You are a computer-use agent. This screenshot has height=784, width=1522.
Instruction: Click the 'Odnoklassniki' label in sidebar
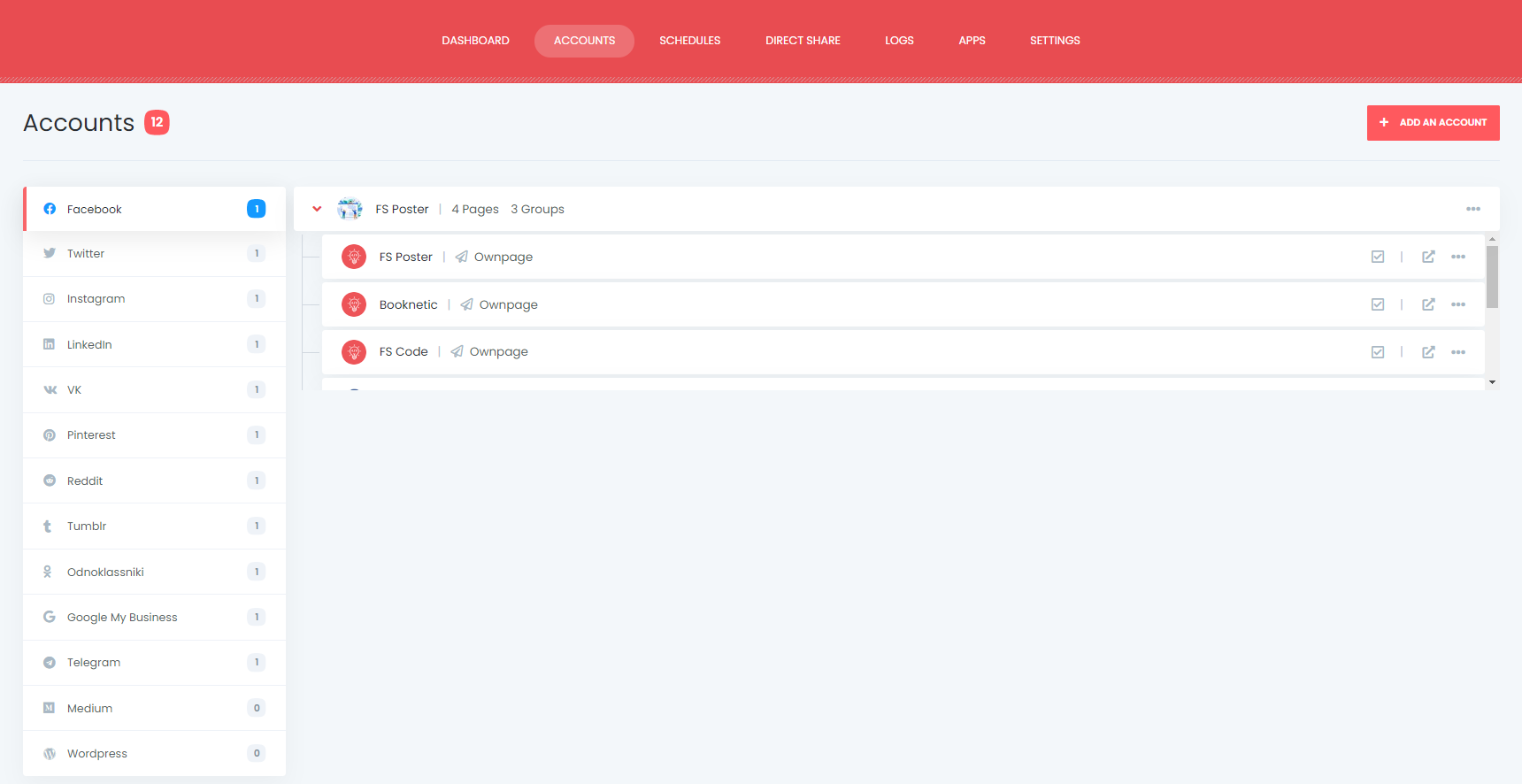click(x=105, y=572)
